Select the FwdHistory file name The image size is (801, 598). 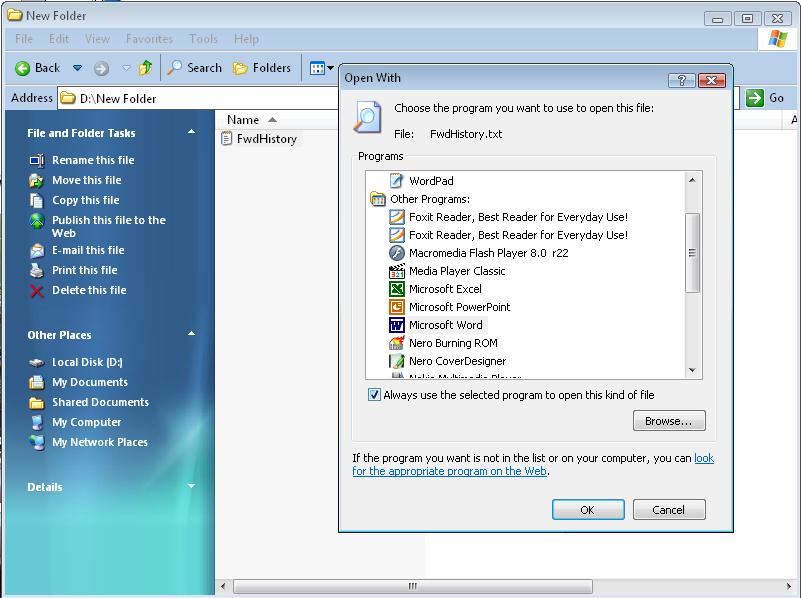point(267,139)
